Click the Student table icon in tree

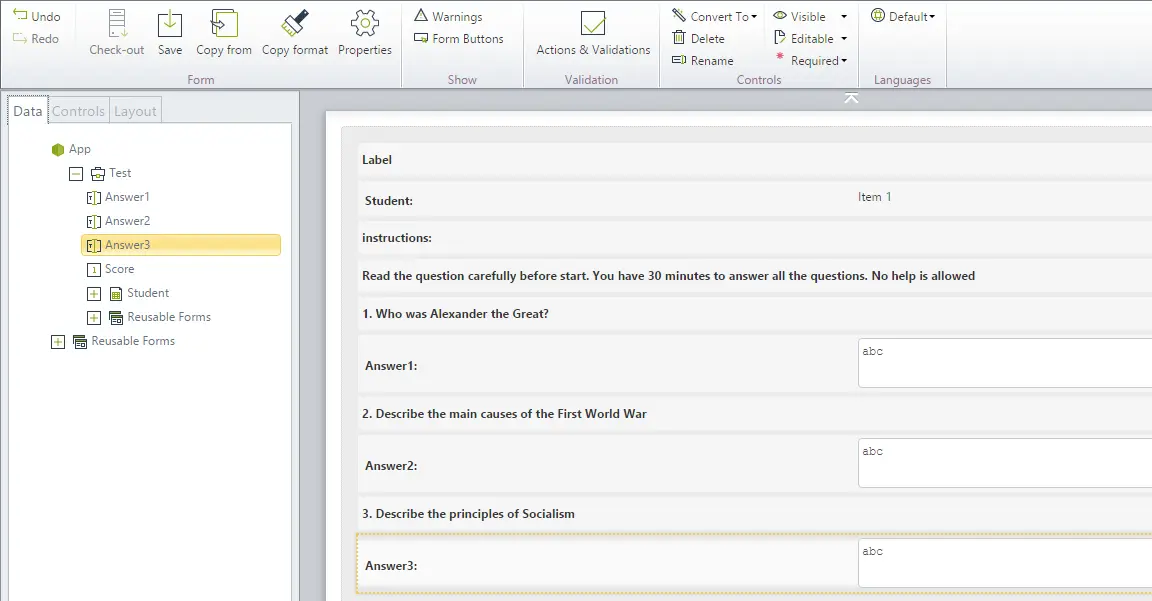coord(116,294)
